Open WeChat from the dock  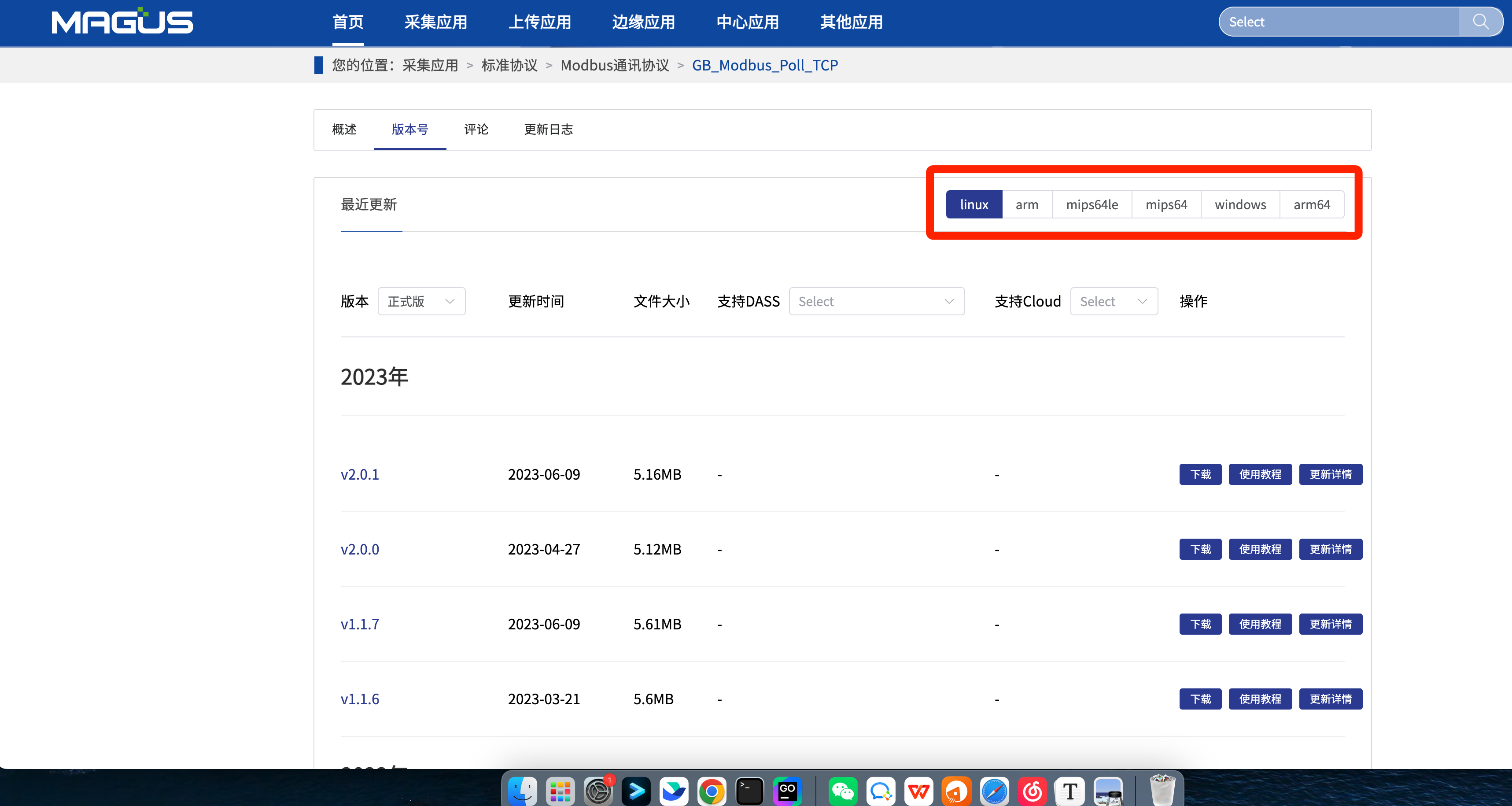843,791
